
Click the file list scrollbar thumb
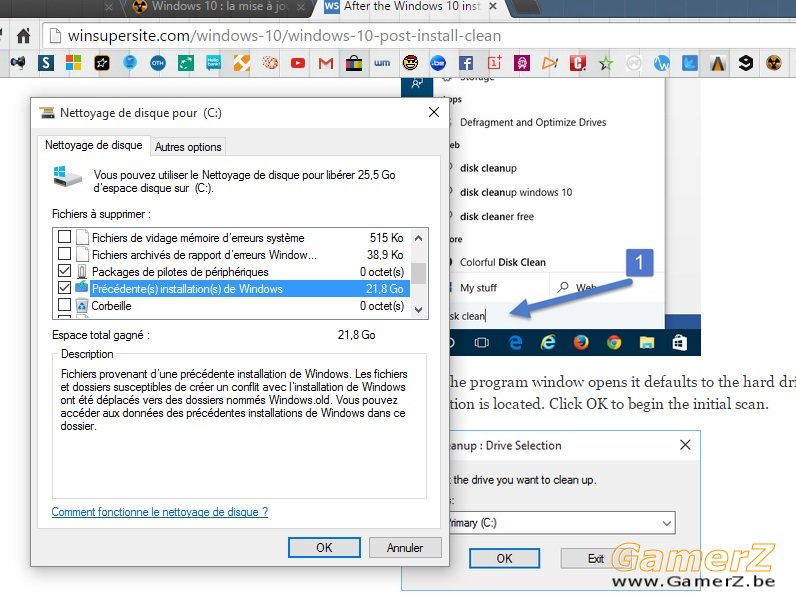418,273
